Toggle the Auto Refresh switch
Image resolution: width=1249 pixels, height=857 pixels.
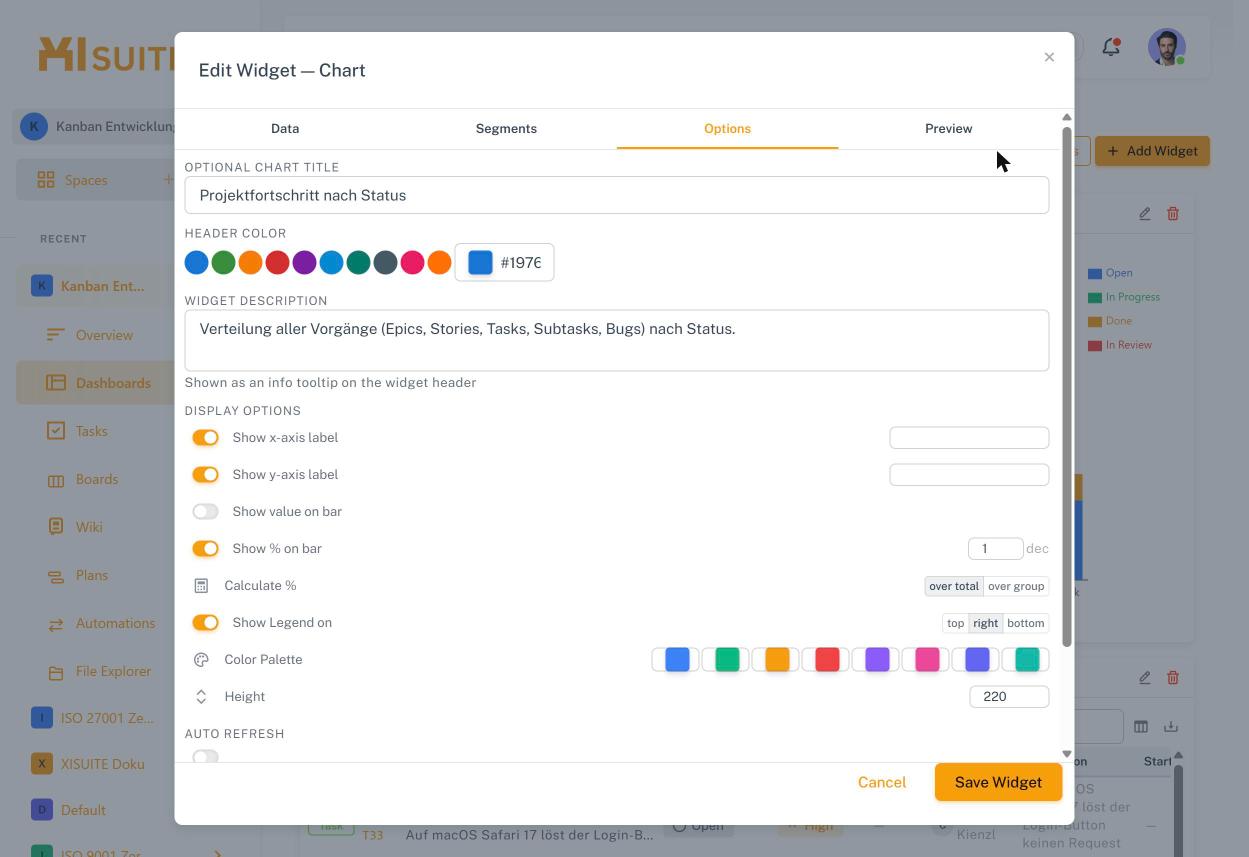click(x=205, y=757)
